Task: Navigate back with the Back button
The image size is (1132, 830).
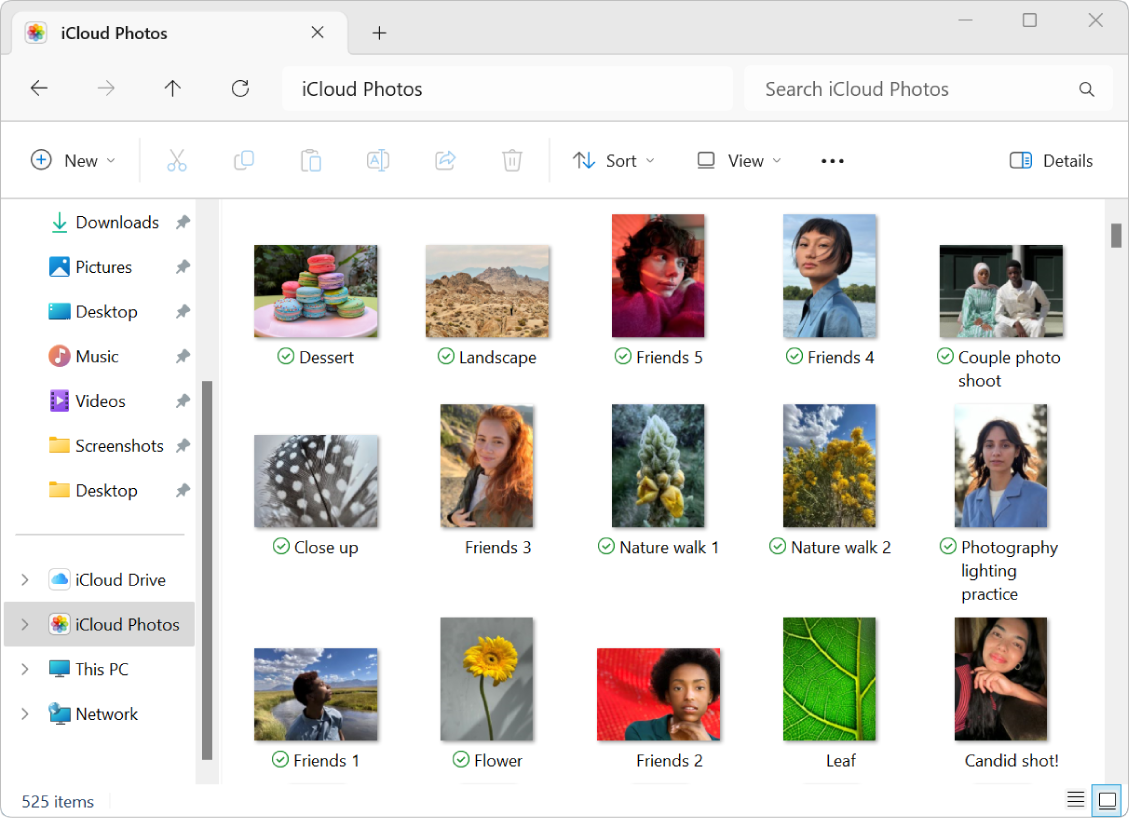Action: pos(39,88)
